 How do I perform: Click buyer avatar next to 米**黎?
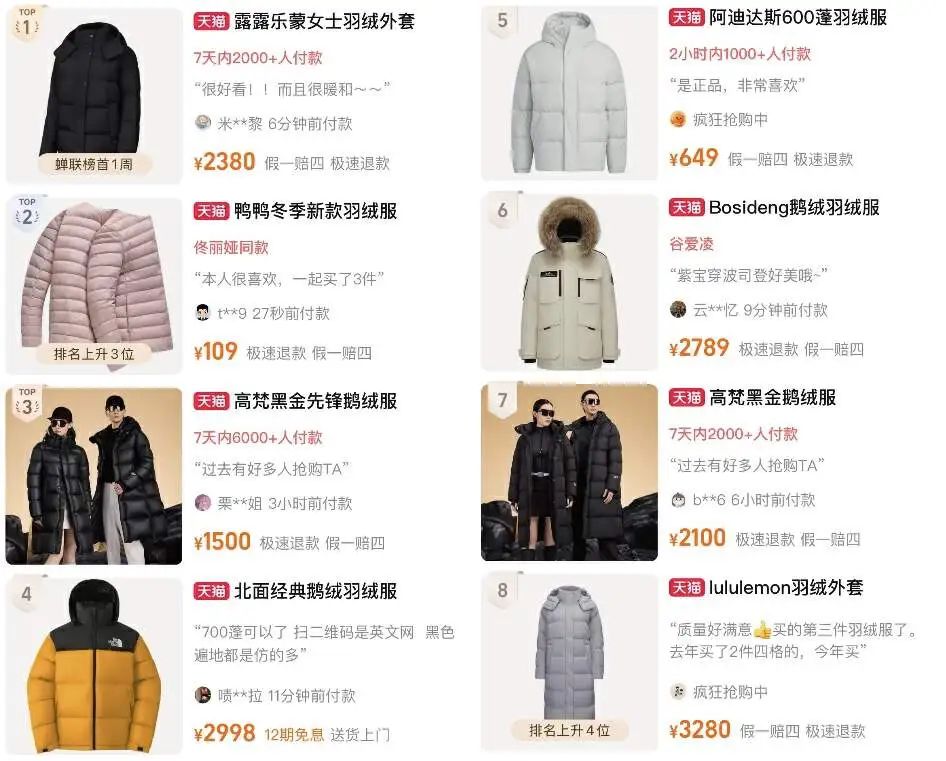(203, 123)
